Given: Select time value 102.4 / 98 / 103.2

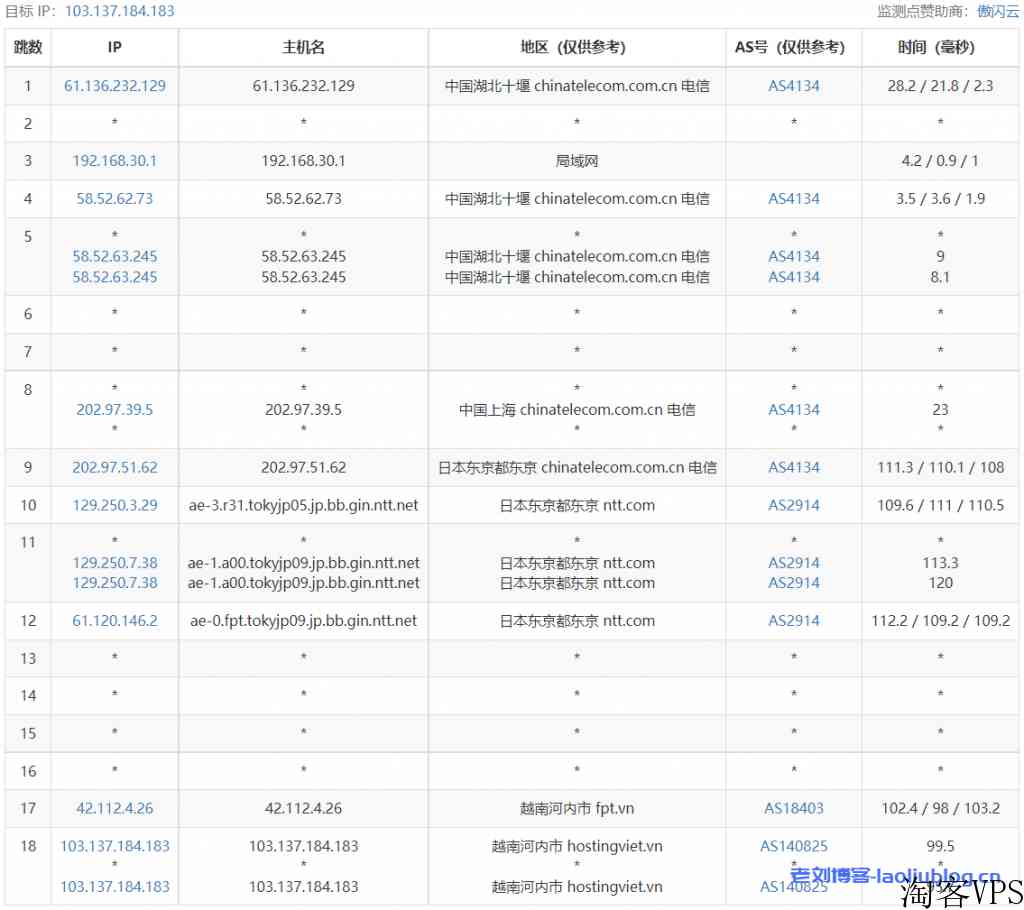Looking at the screenshot, I should [940, 808].
